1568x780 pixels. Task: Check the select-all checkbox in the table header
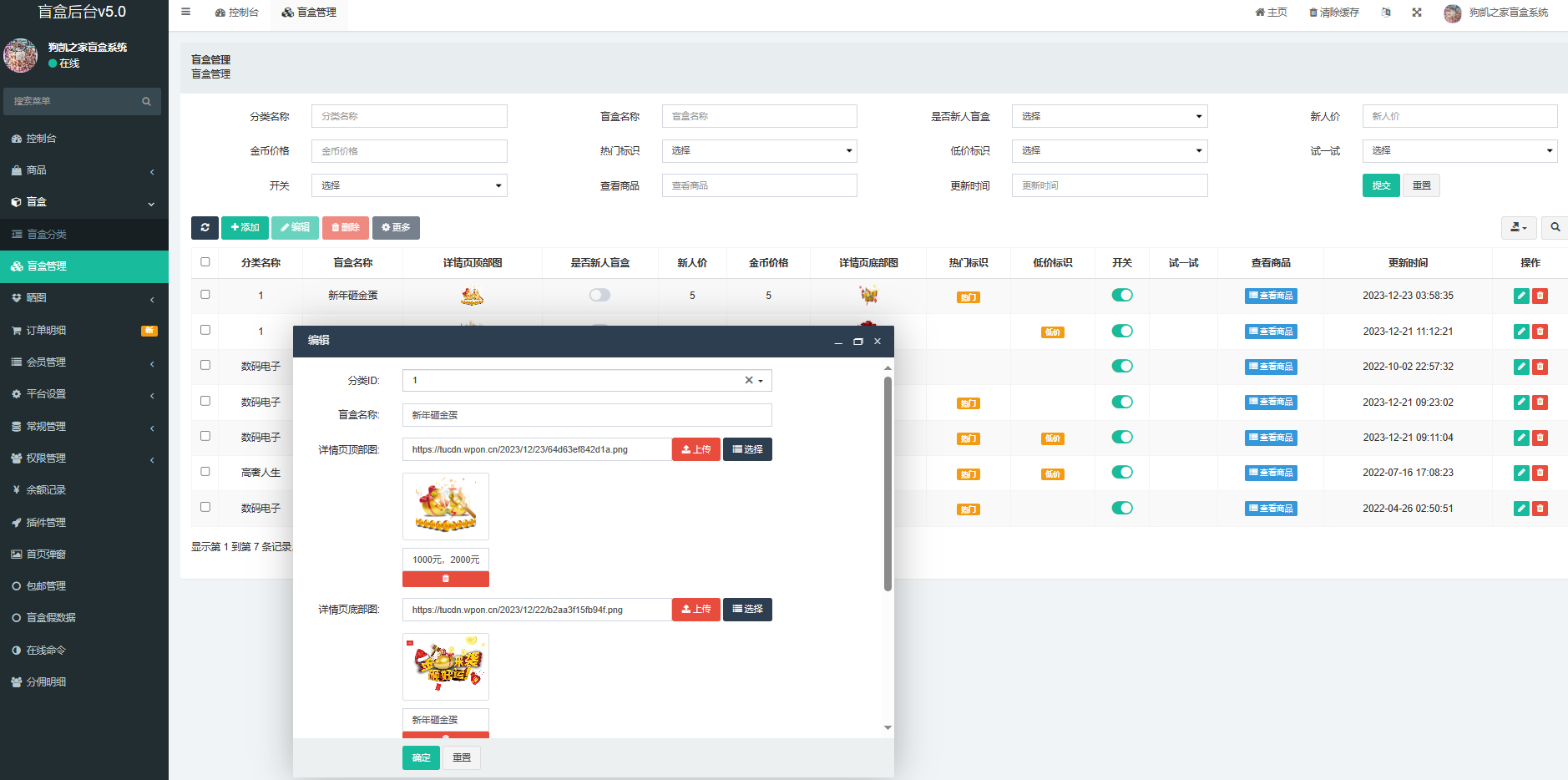[205, 262]
